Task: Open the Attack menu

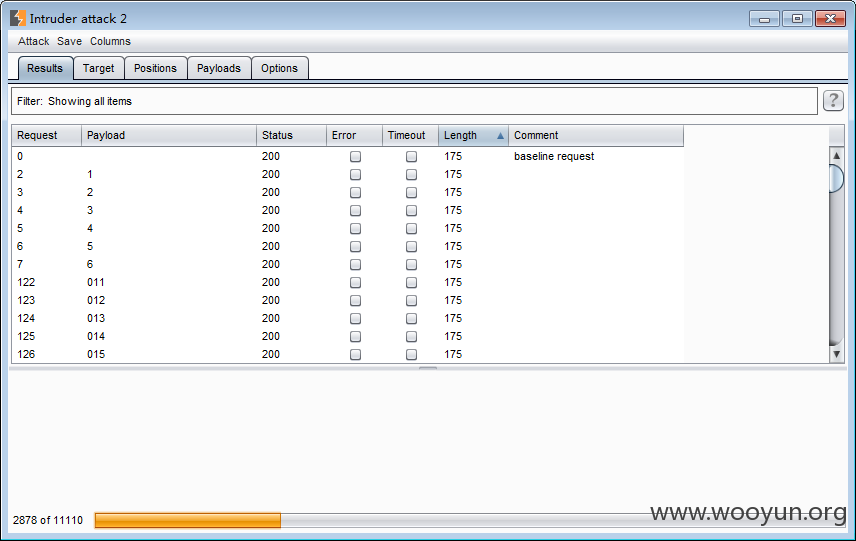Action: point(33,41)
